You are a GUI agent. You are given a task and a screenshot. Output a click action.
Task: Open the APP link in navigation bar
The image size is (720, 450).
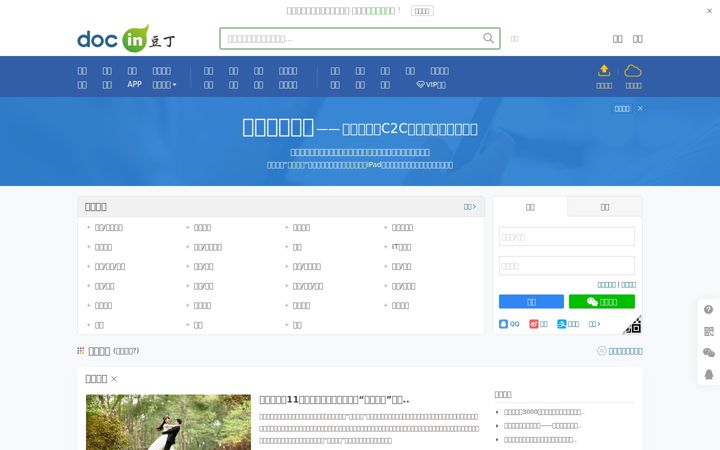point(134,84)
